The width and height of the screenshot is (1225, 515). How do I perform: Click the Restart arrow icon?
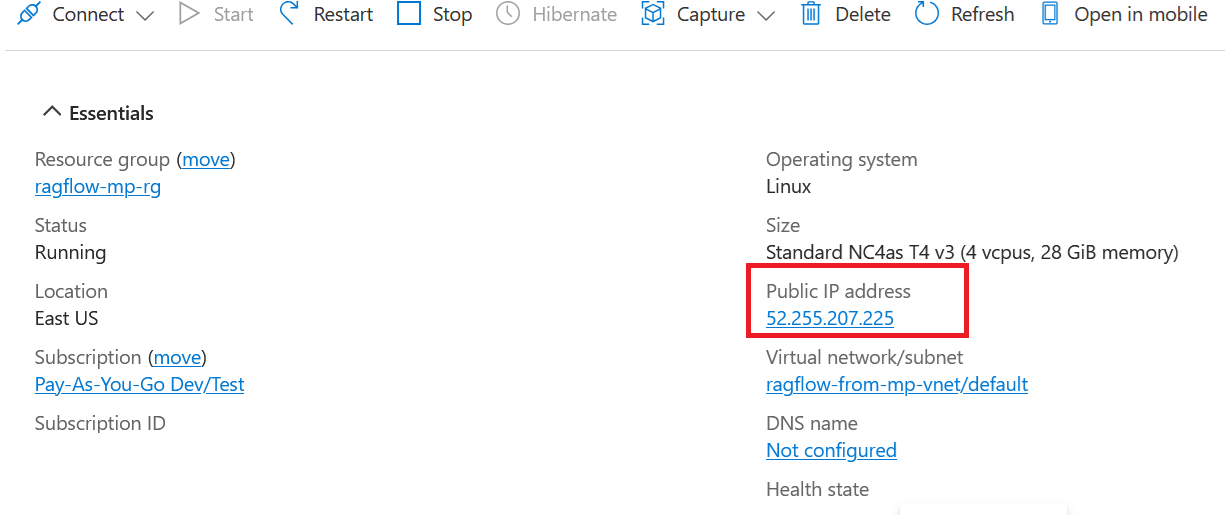(x=289, y=14)
